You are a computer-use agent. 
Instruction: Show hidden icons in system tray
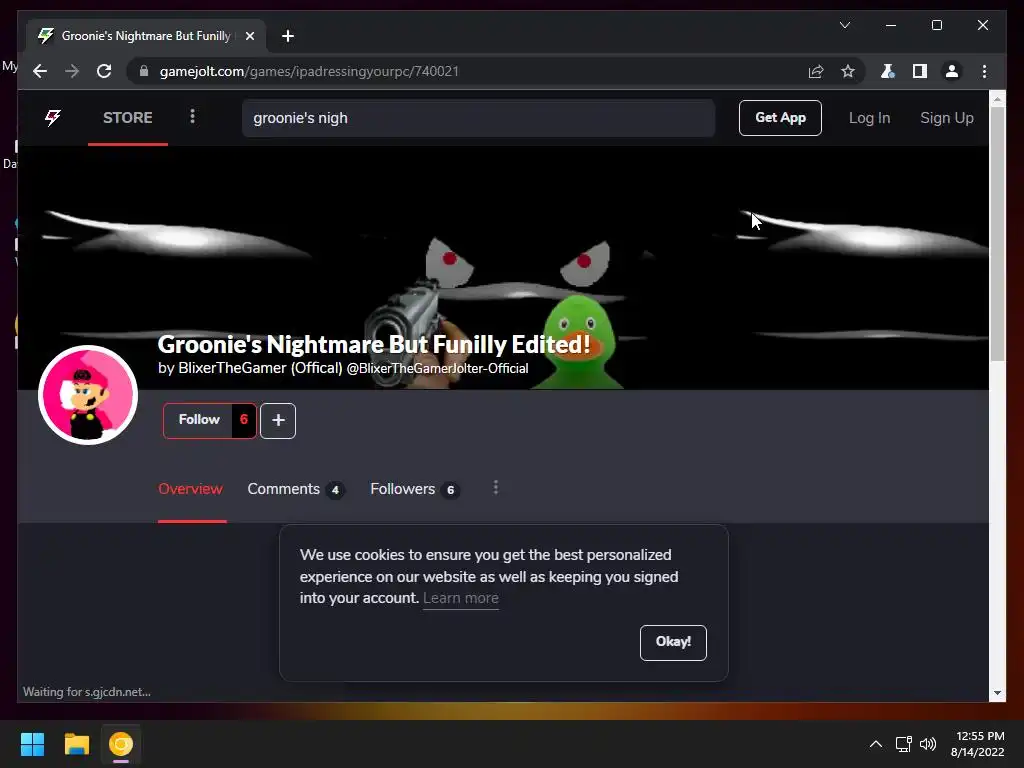click(876, 744)
